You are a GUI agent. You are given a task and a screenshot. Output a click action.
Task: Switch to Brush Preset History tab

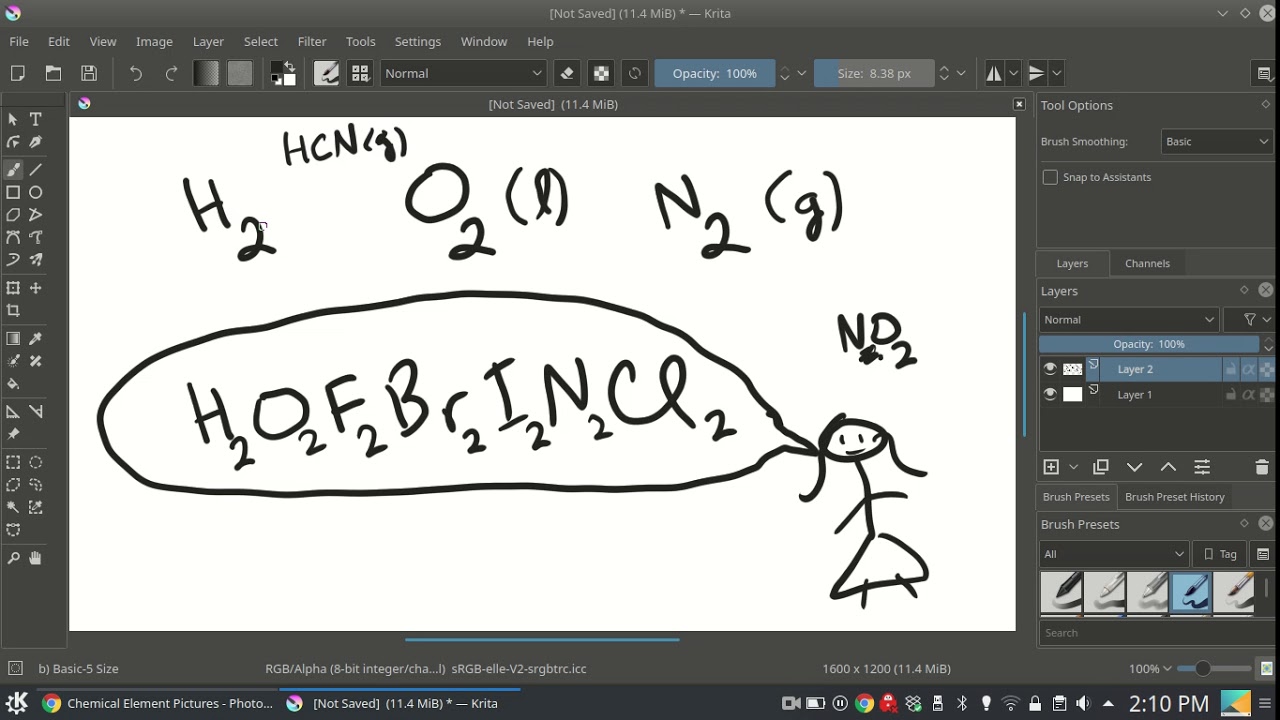click(1174, 497)
